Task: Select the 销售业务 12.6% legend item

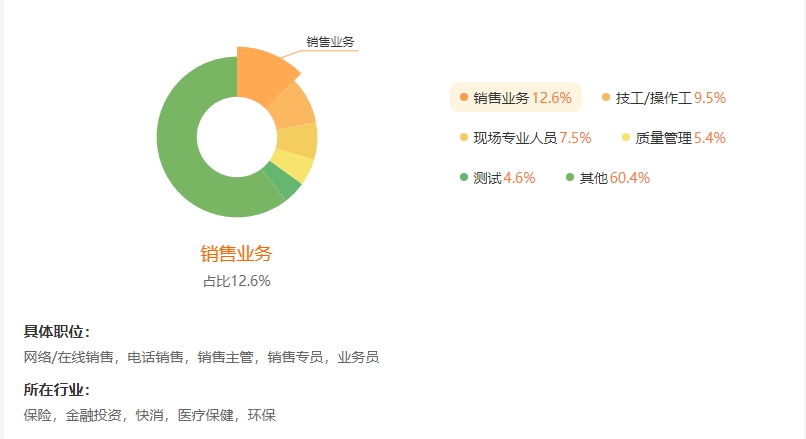Action: pyautogui.click(x=516, y=97)
